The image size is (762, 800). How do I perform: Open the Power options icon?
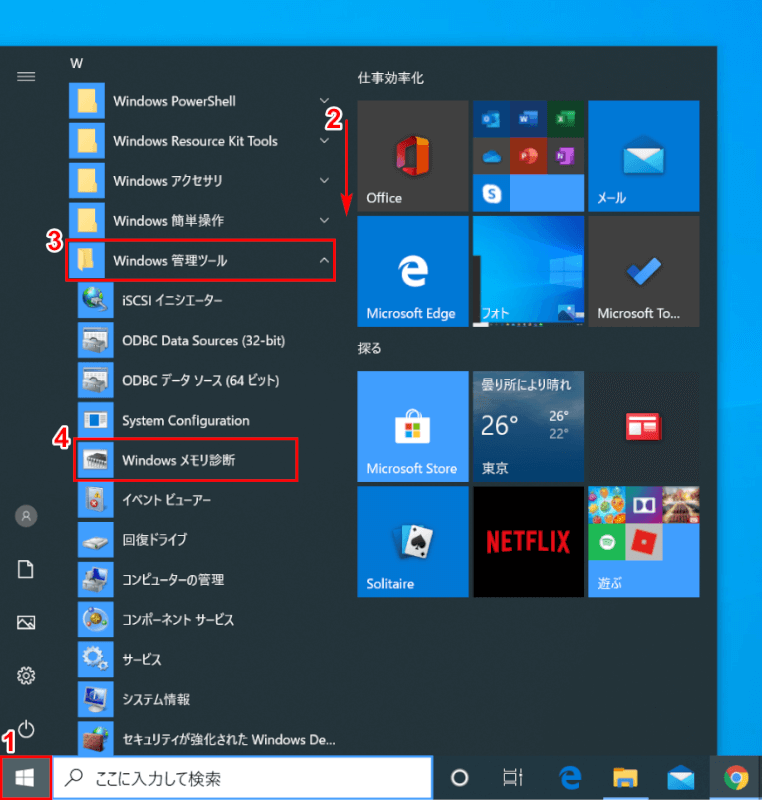point(26,729)
